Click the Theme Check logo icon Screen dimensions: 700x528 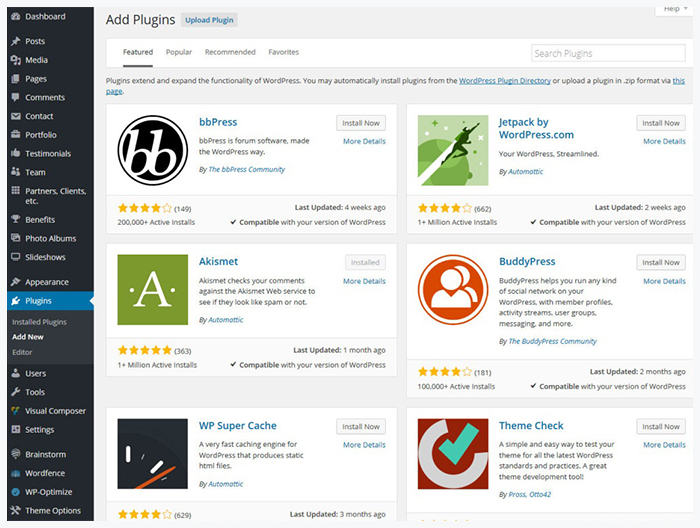(453, 453)
